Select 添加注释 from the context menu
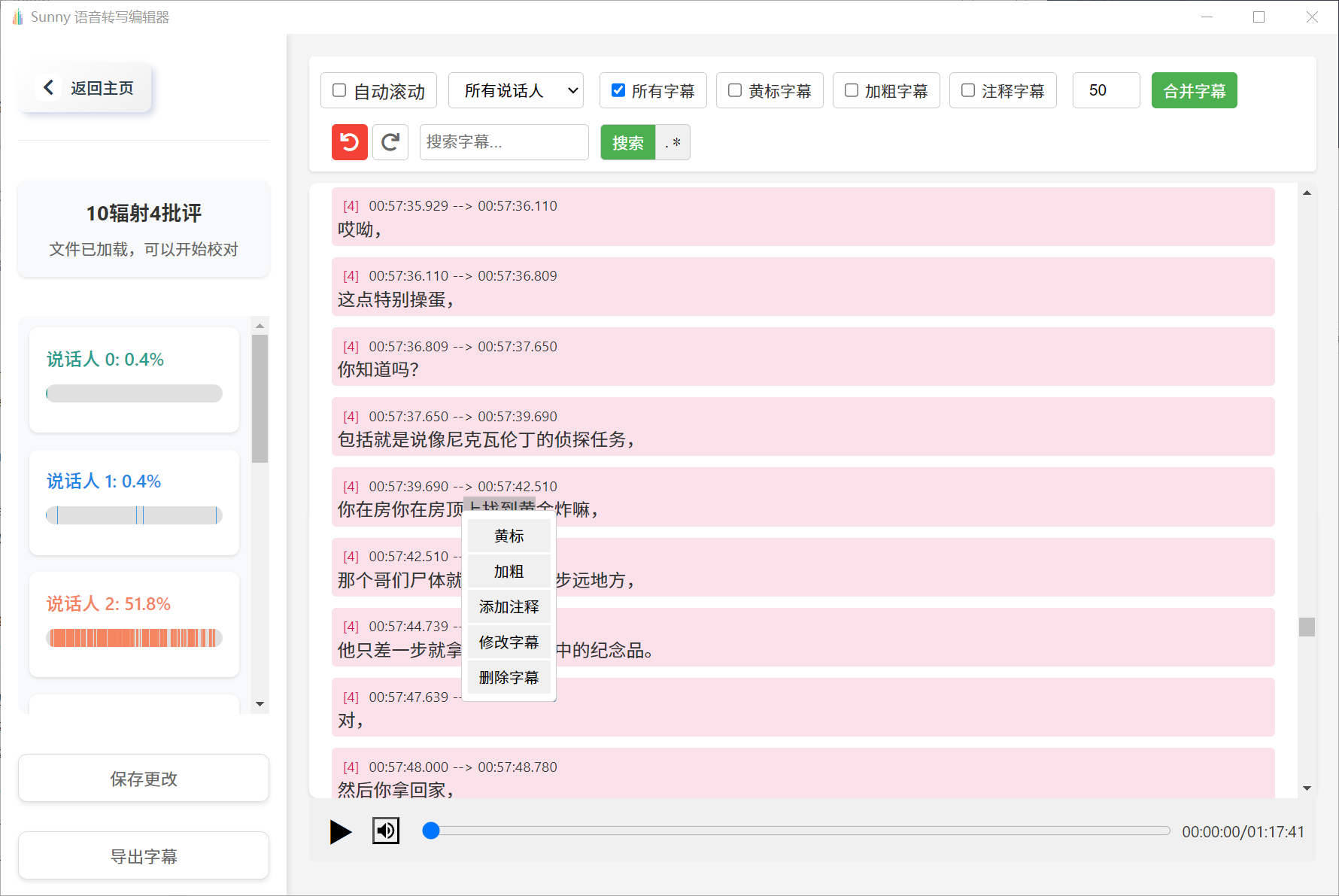This screenshot has width=1339, height=896. pyautogui.click(x=509, y=606)
